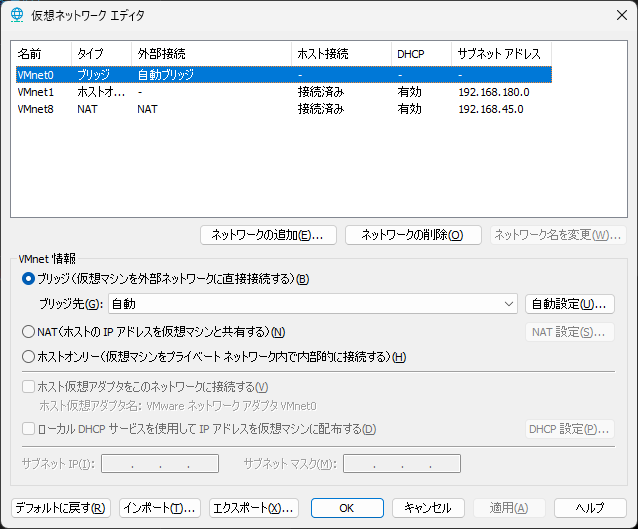Click 有効 DHCP cell in VMnet8 row

[409, 109]
